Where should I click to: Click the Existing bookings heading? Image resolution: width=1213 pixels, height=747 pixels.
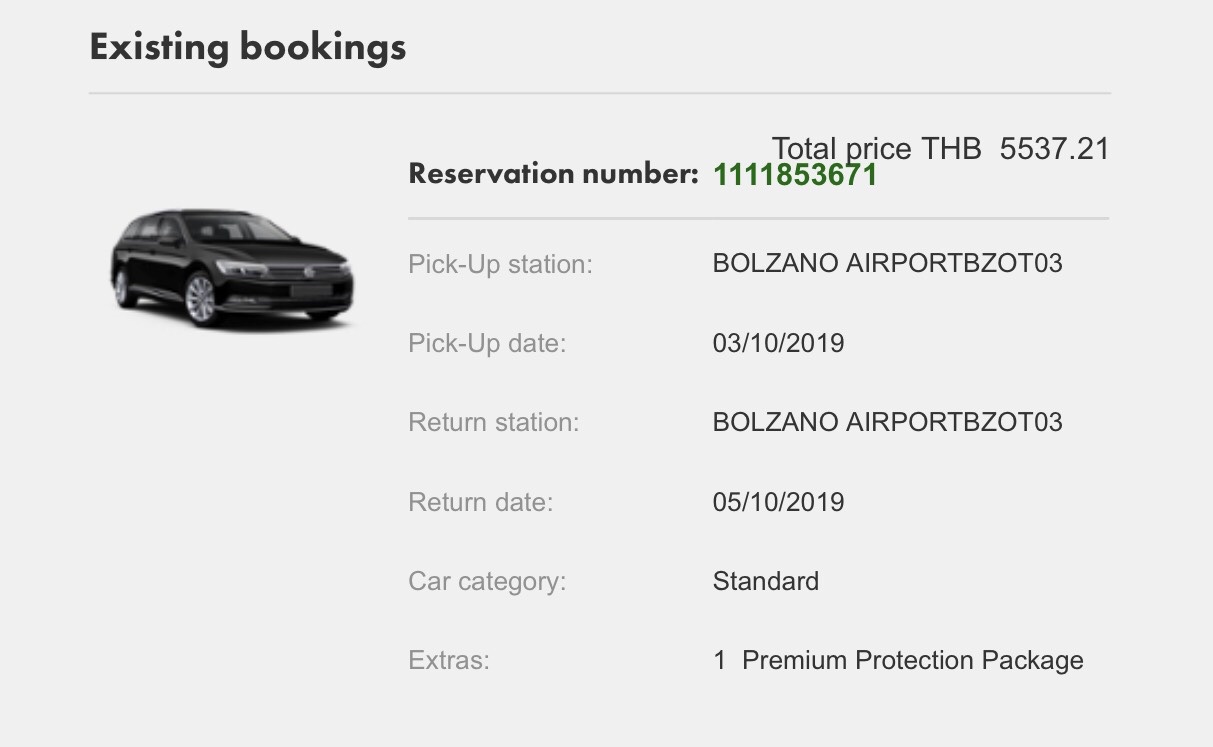click(248, 47)
